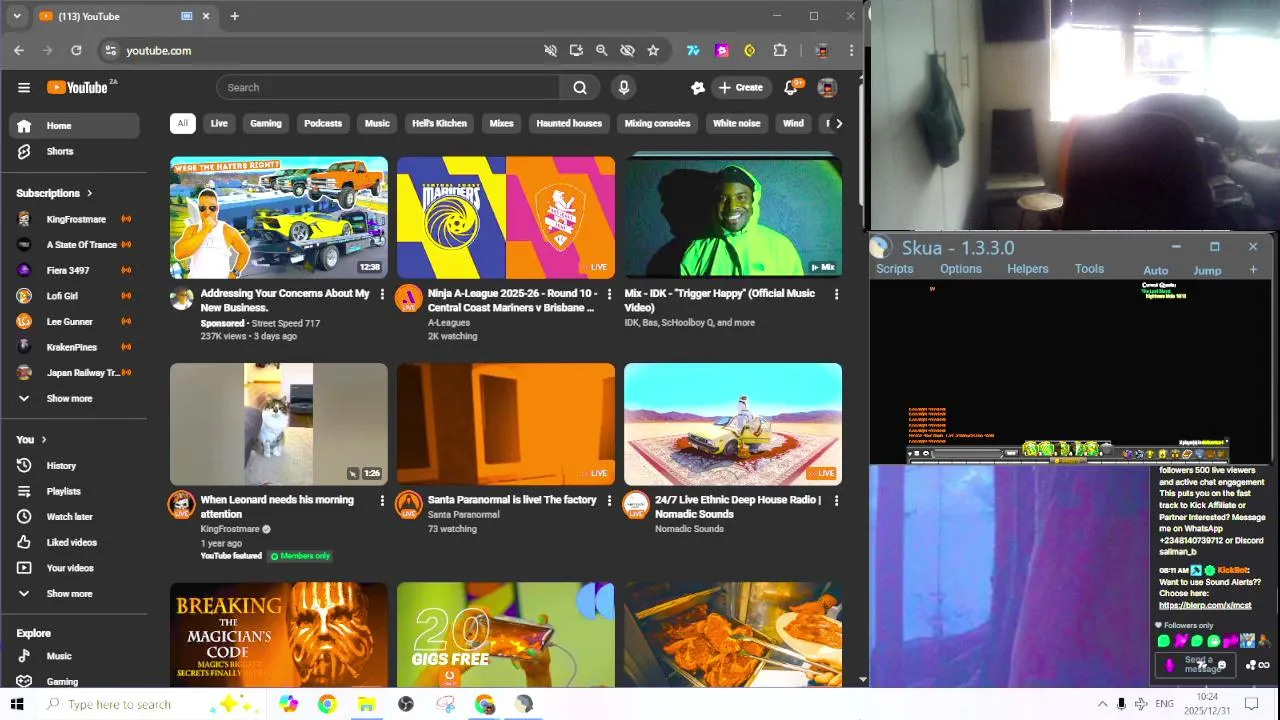Show more filter chips with the right arrow
Screen dimensions: 1280x720
coord(838,123)
